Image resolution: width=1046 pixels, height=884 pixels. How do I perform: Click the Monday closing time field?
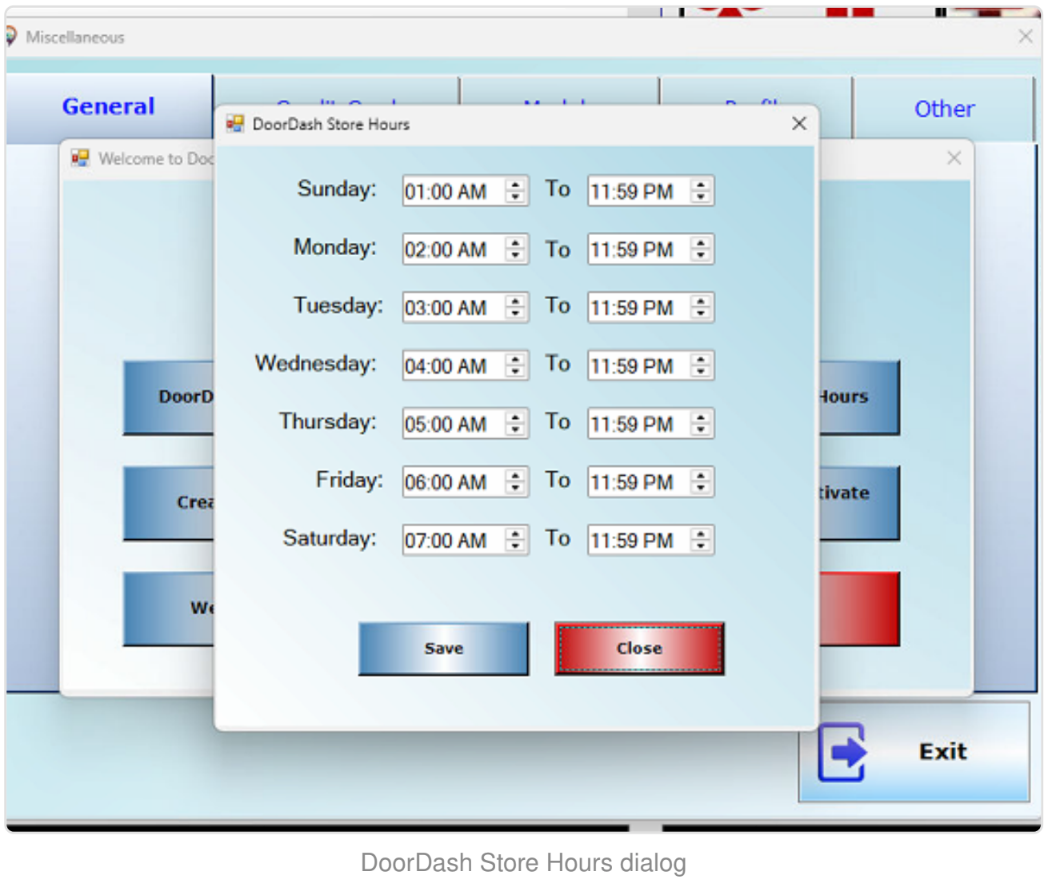pyautogui.click(x=650, y=249)
